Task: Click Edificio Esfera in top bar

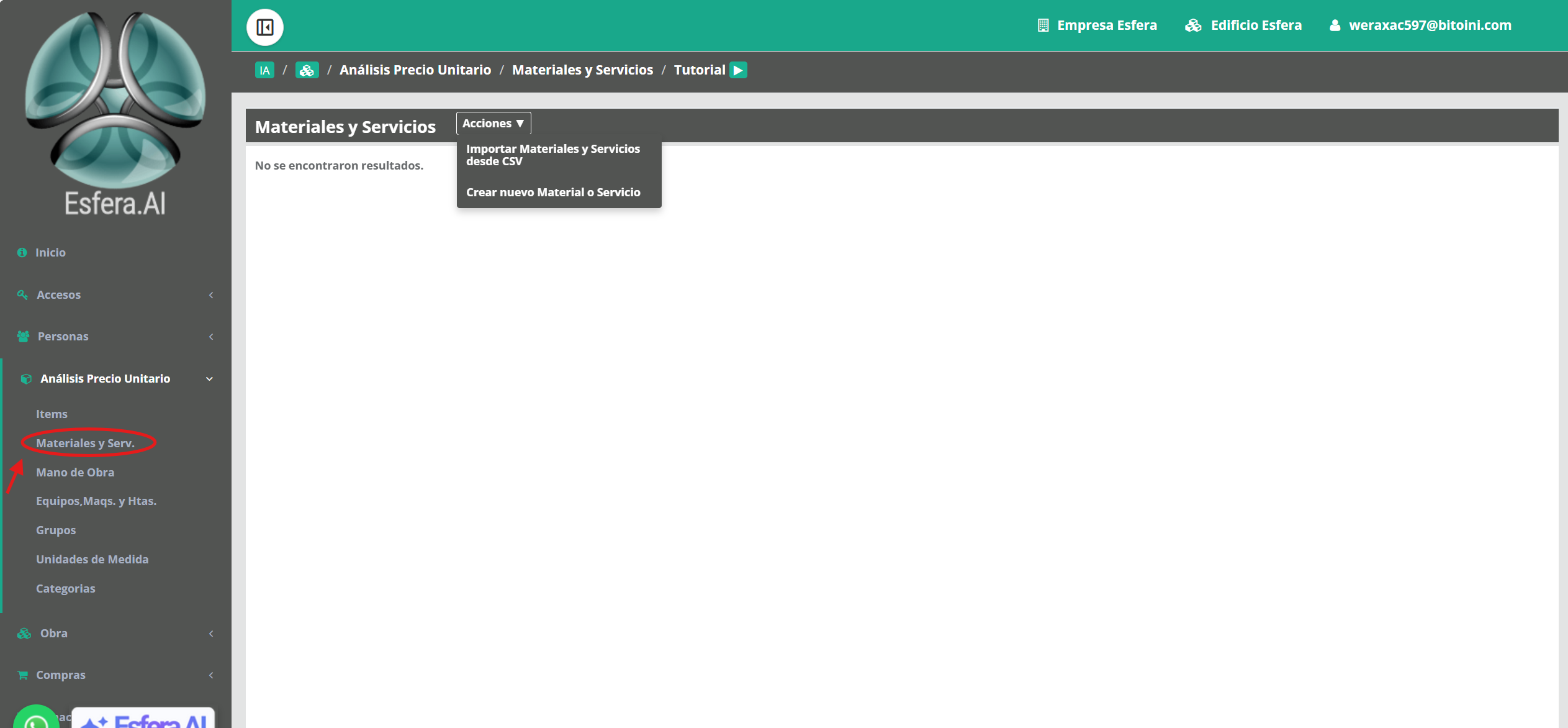Action: [x=1256, y=25]
